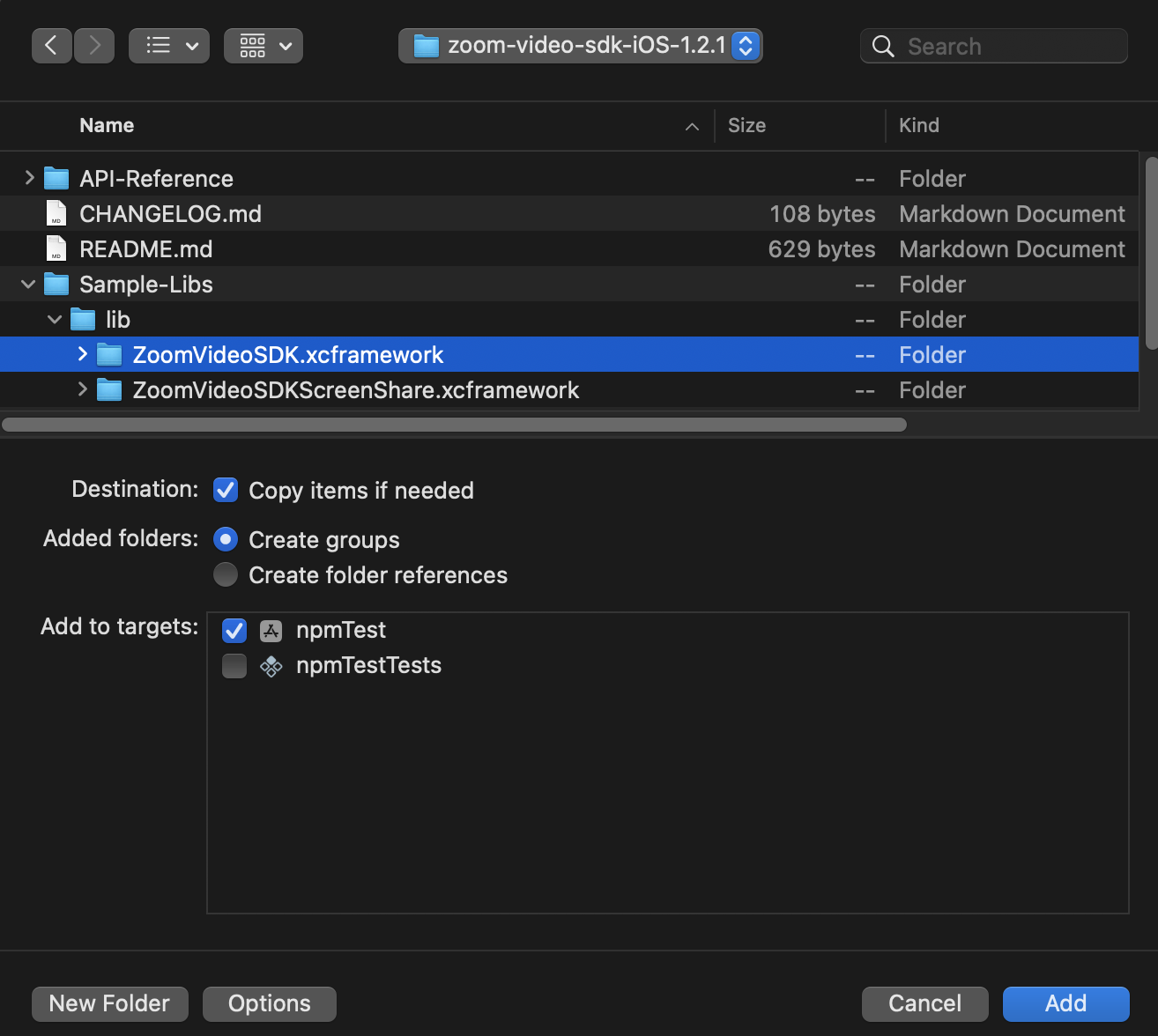Sort by the Kind column header
The width and height of the screenshot is (1158, 1036).
(919, 125)
